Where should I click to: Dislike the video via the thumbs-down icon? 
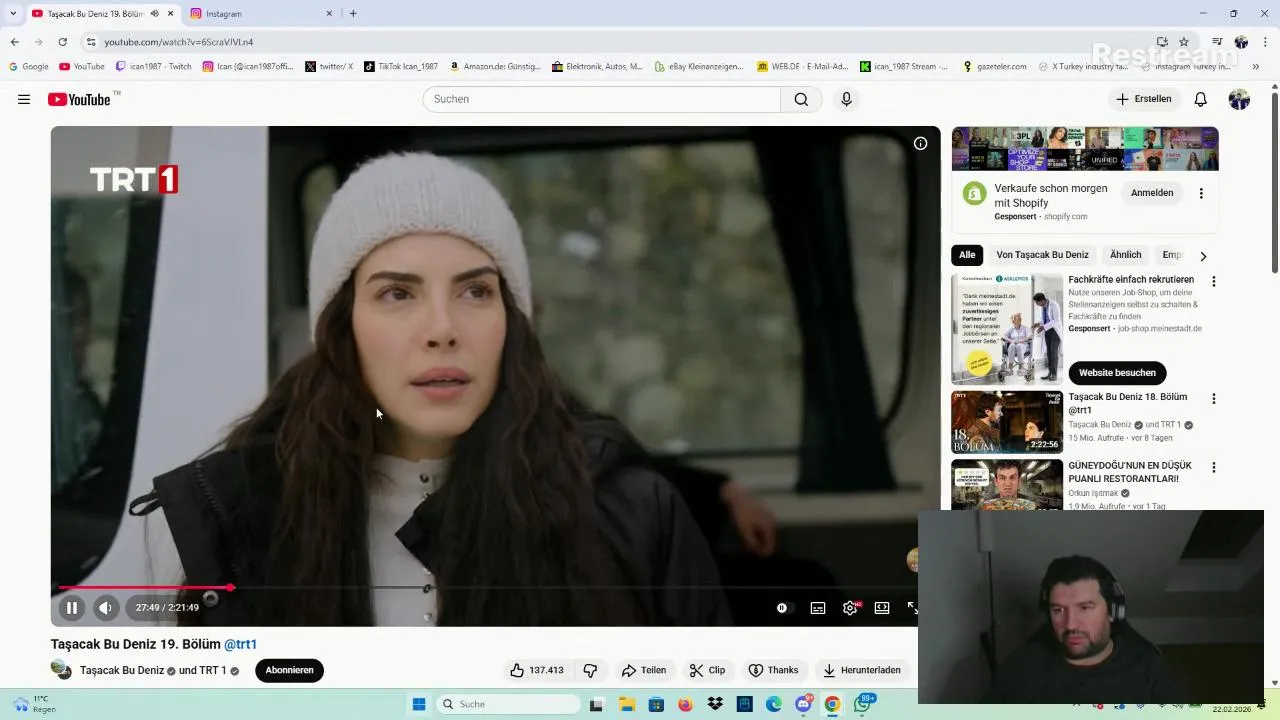pyautogui.click(x=590, y=670)
